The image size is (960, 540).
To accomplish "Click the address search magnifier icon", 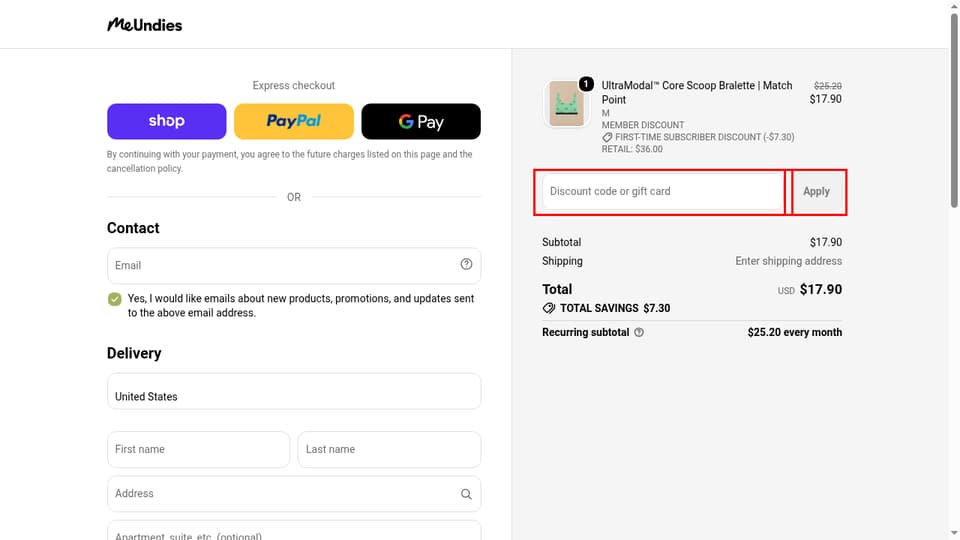I will point(467,494).
